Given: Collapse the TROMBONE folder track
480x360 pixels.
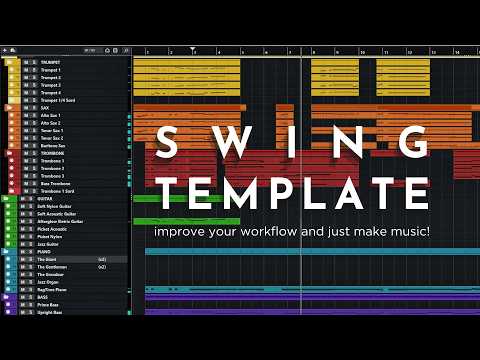Looking at the screenshot, I should (x=9, y=153).
